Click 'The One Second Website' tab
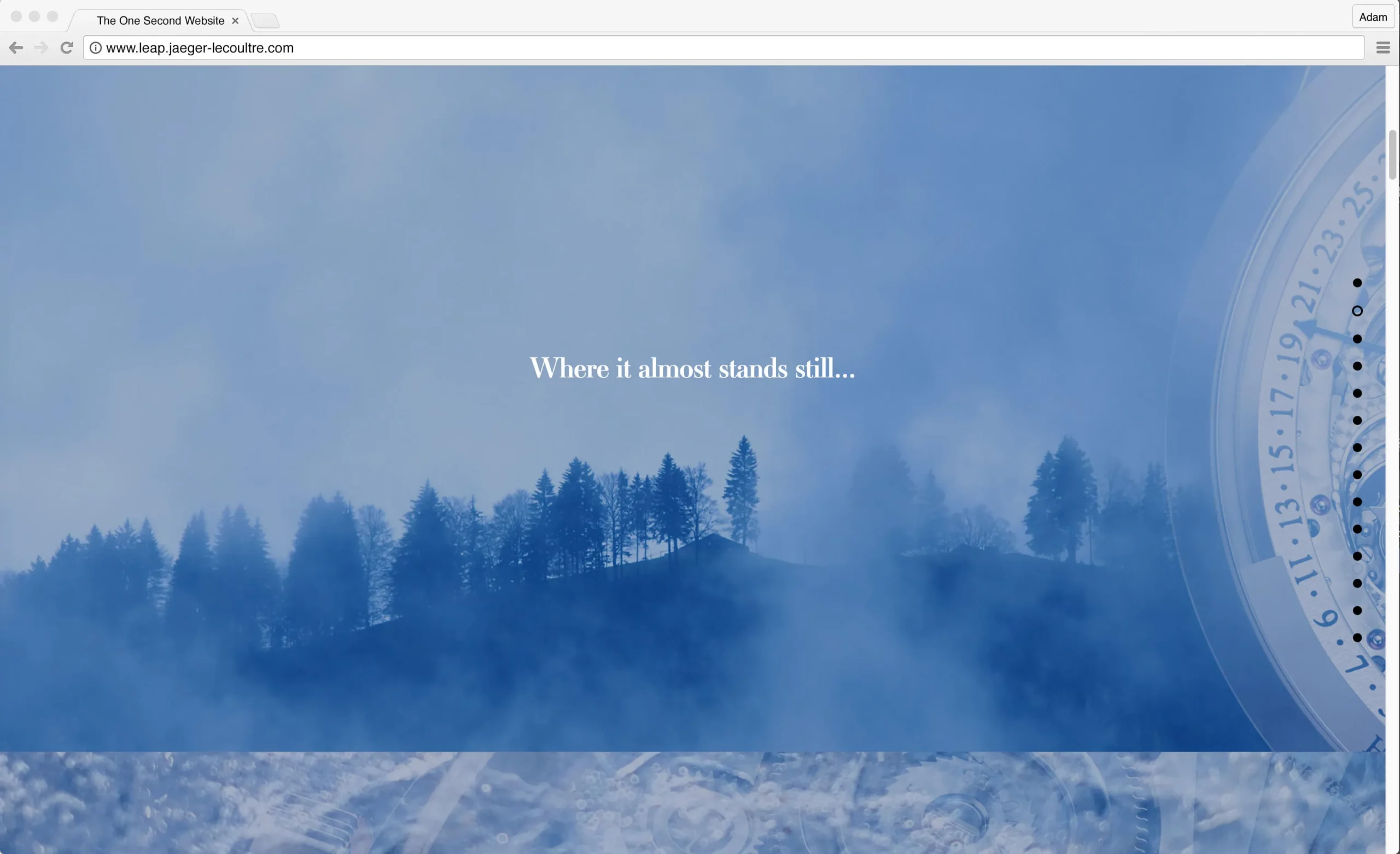The height and width of the screenshot is (854, 1400). coord(160,19)
